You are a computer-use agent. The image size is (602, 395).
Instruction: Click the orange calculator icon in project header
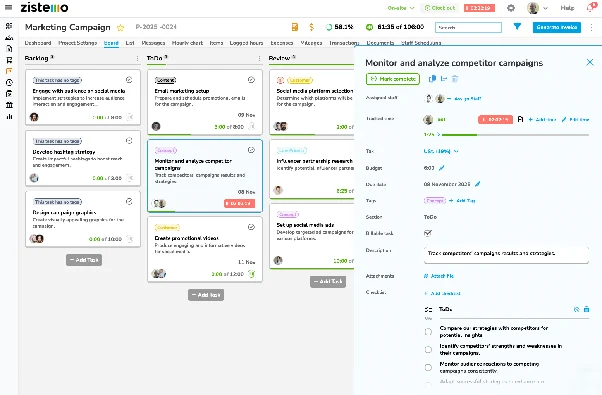tap(295, 27)
